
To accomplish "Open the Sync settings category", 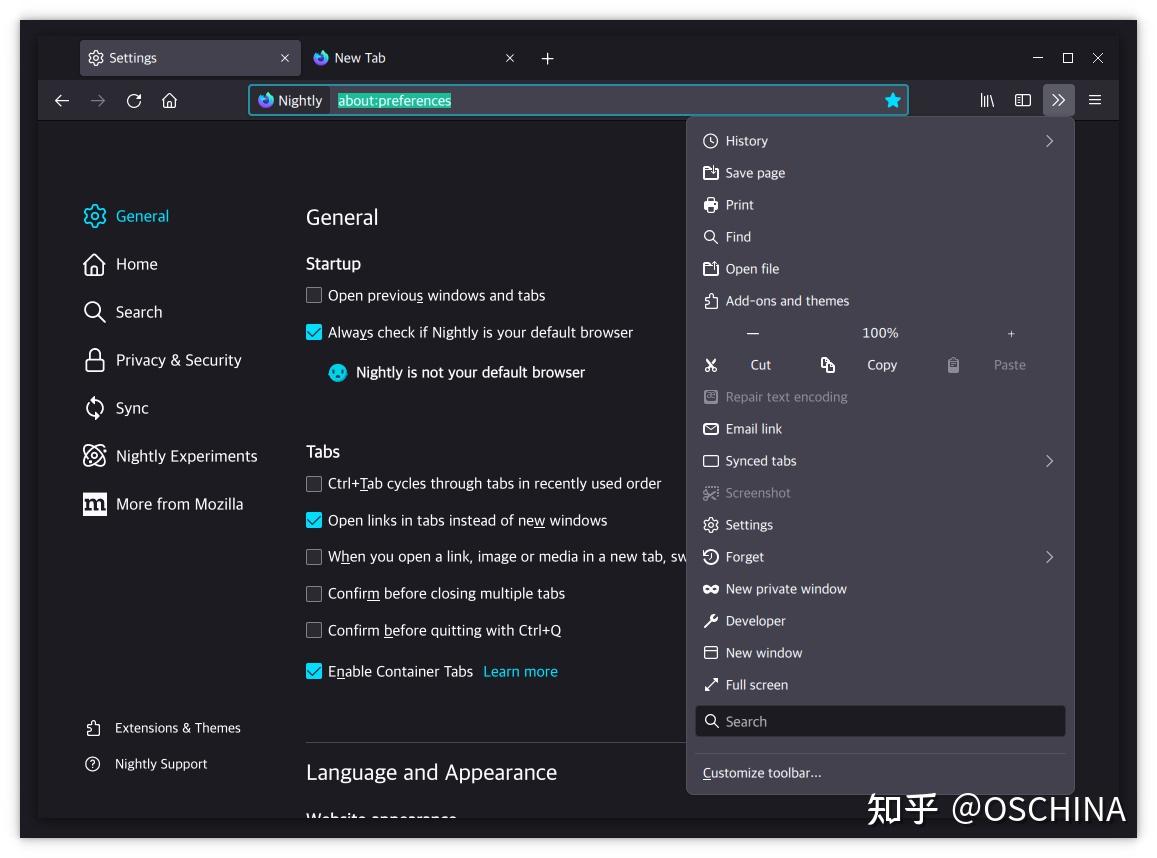I will tap(116, 408).
